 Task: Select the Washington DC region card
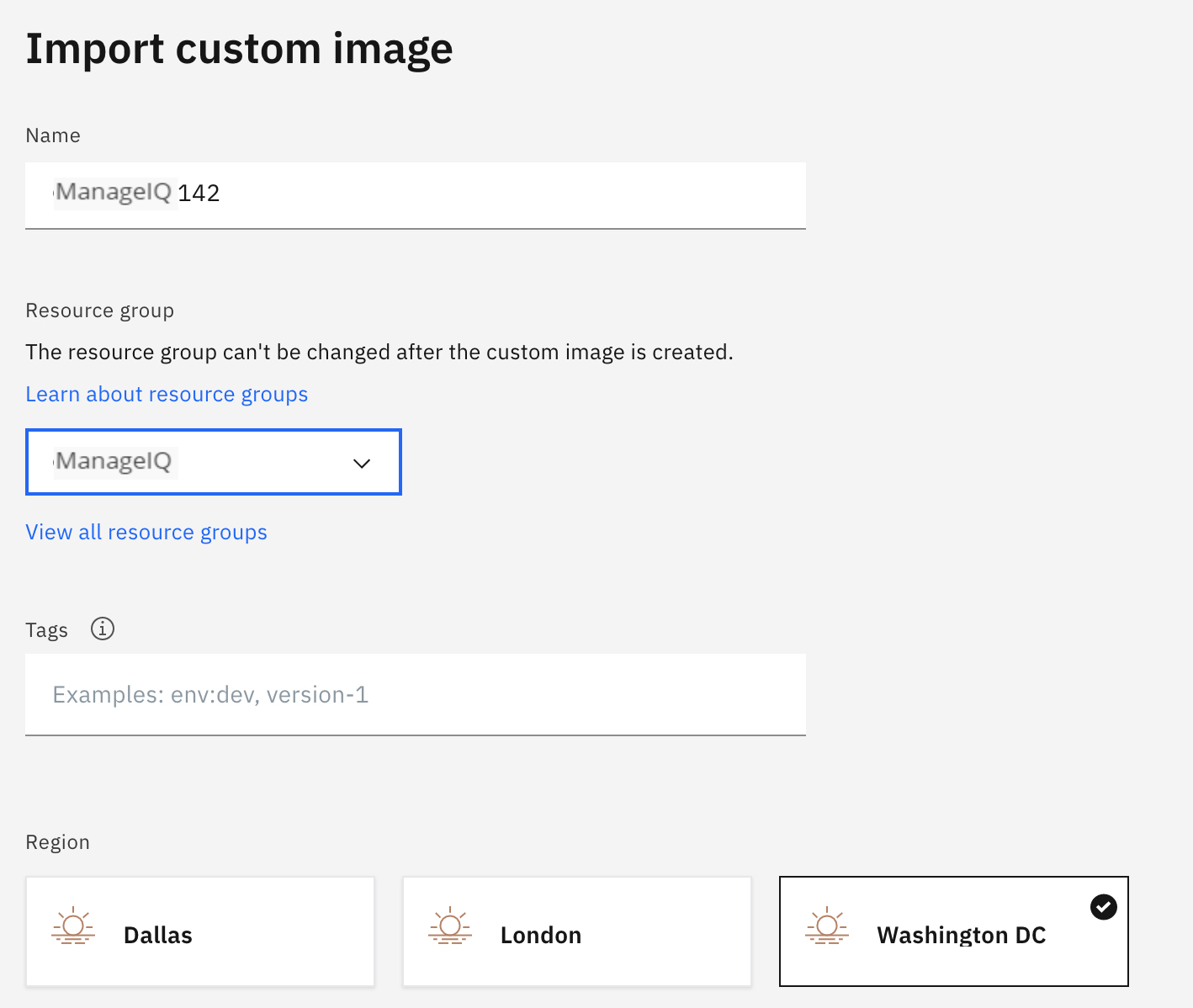click(x=953, y=931)
